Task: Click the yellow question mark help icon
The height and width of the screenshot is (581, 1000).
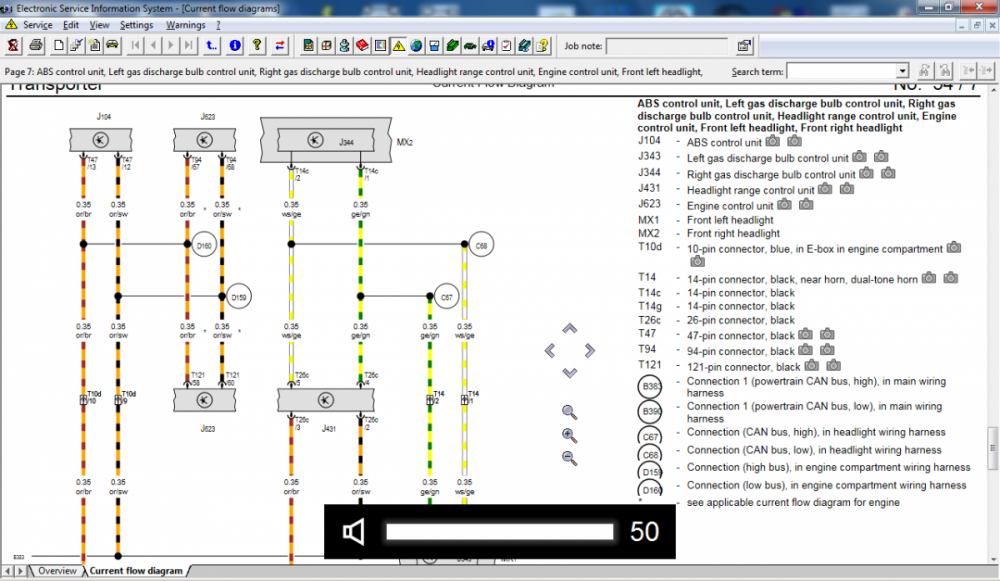Action: pyautogui.click(x=257, y=46)
